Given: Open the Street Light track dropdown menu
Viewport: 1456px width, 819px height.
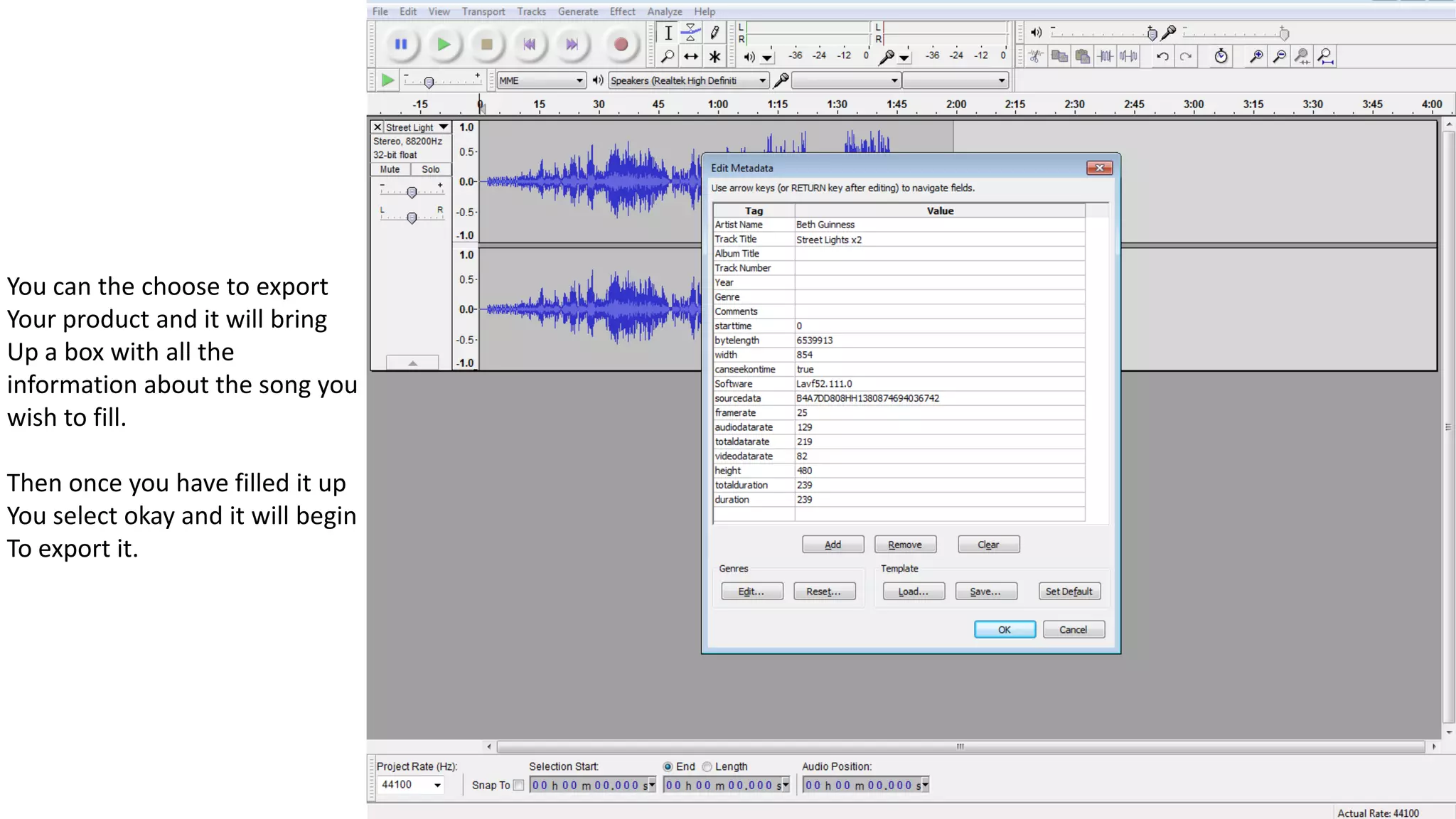Looking at the screenshot, I should pyautogui.click(x=444, y=127).
